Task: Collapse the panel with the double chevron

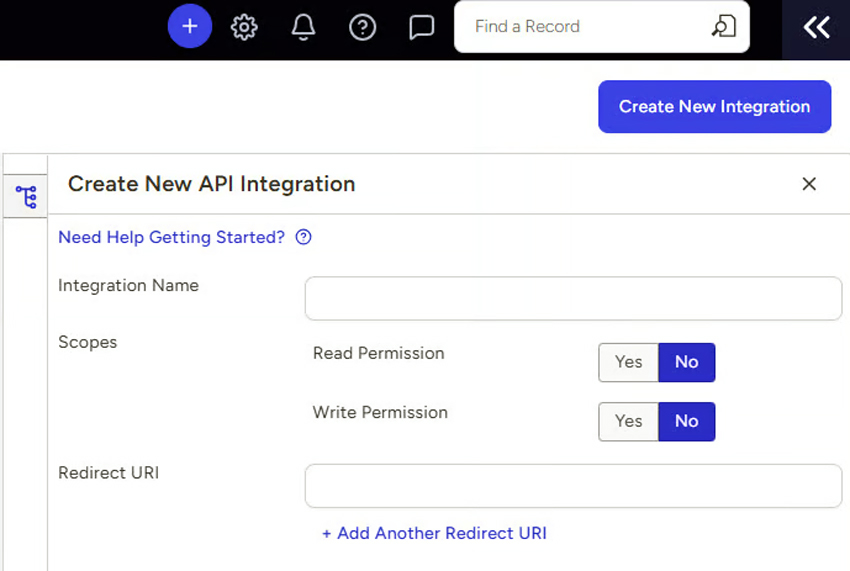Action: [816, 28]
